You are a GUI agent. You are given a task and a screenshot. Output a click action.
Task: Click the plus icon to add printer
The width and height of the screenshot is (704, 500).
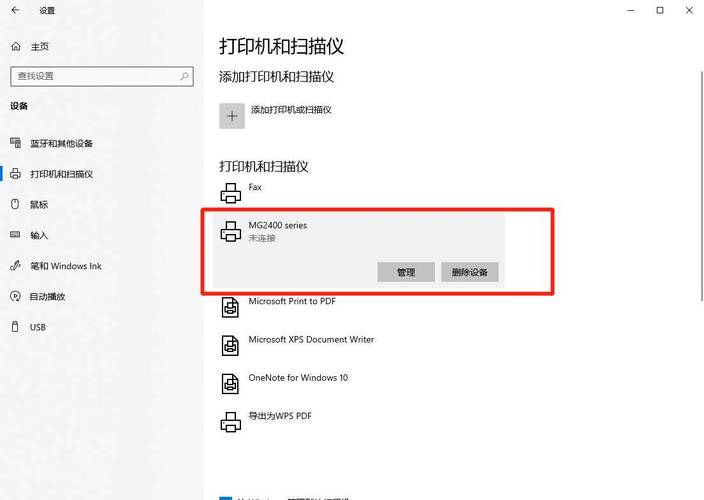click(x=232, y=116)
